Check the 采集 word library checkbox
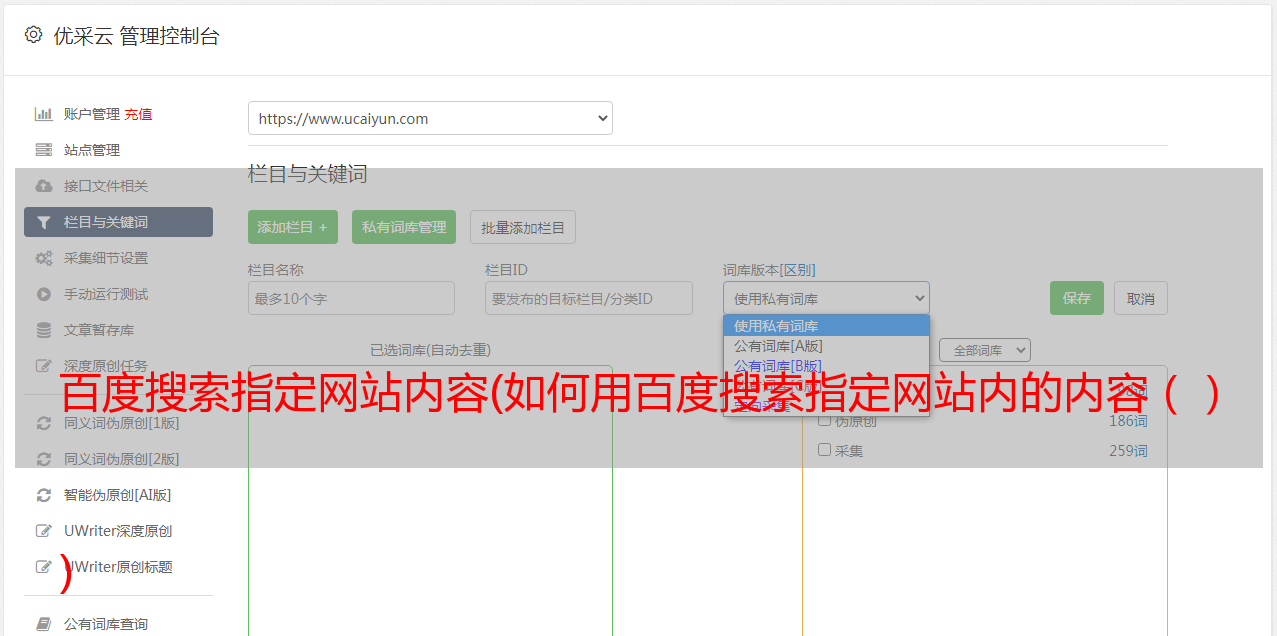This screenshot has width=1277, height=636. (825, 450)
